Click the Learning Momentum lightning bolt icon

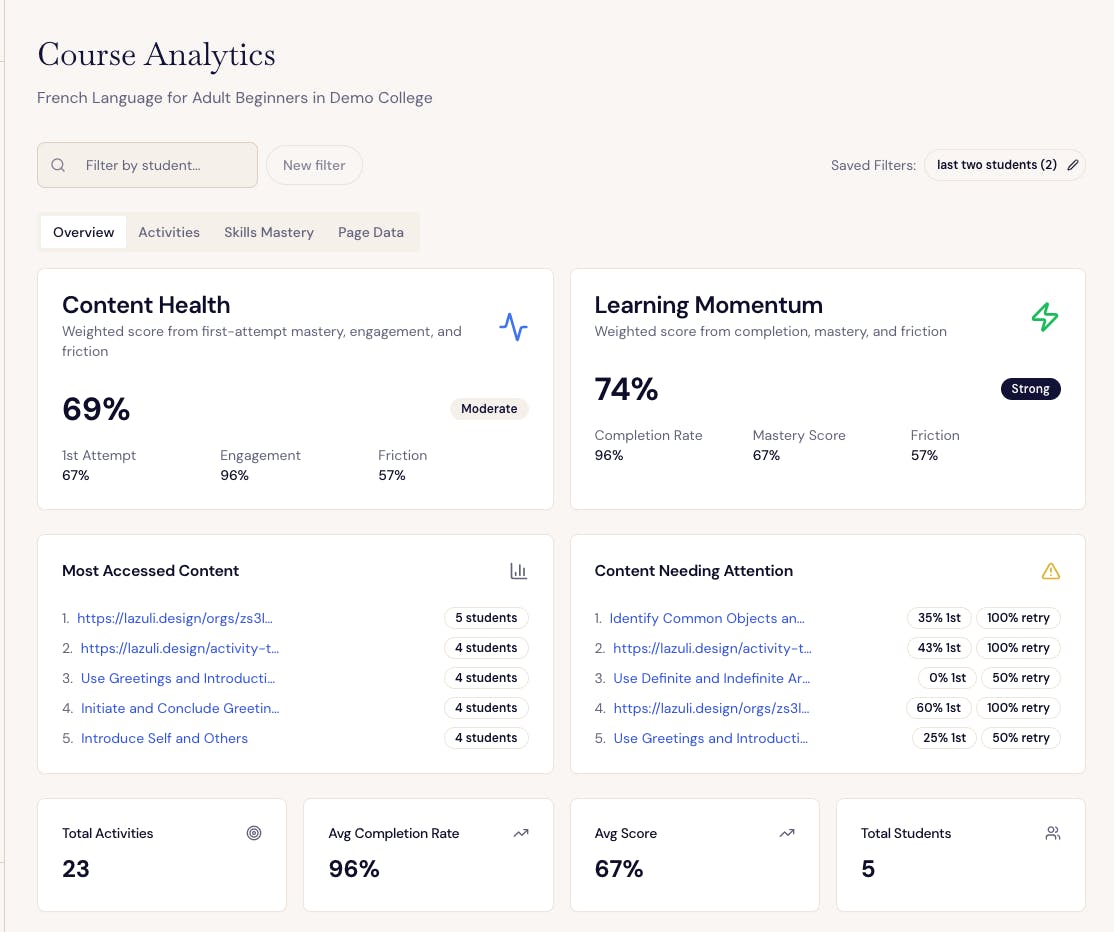1045,317
